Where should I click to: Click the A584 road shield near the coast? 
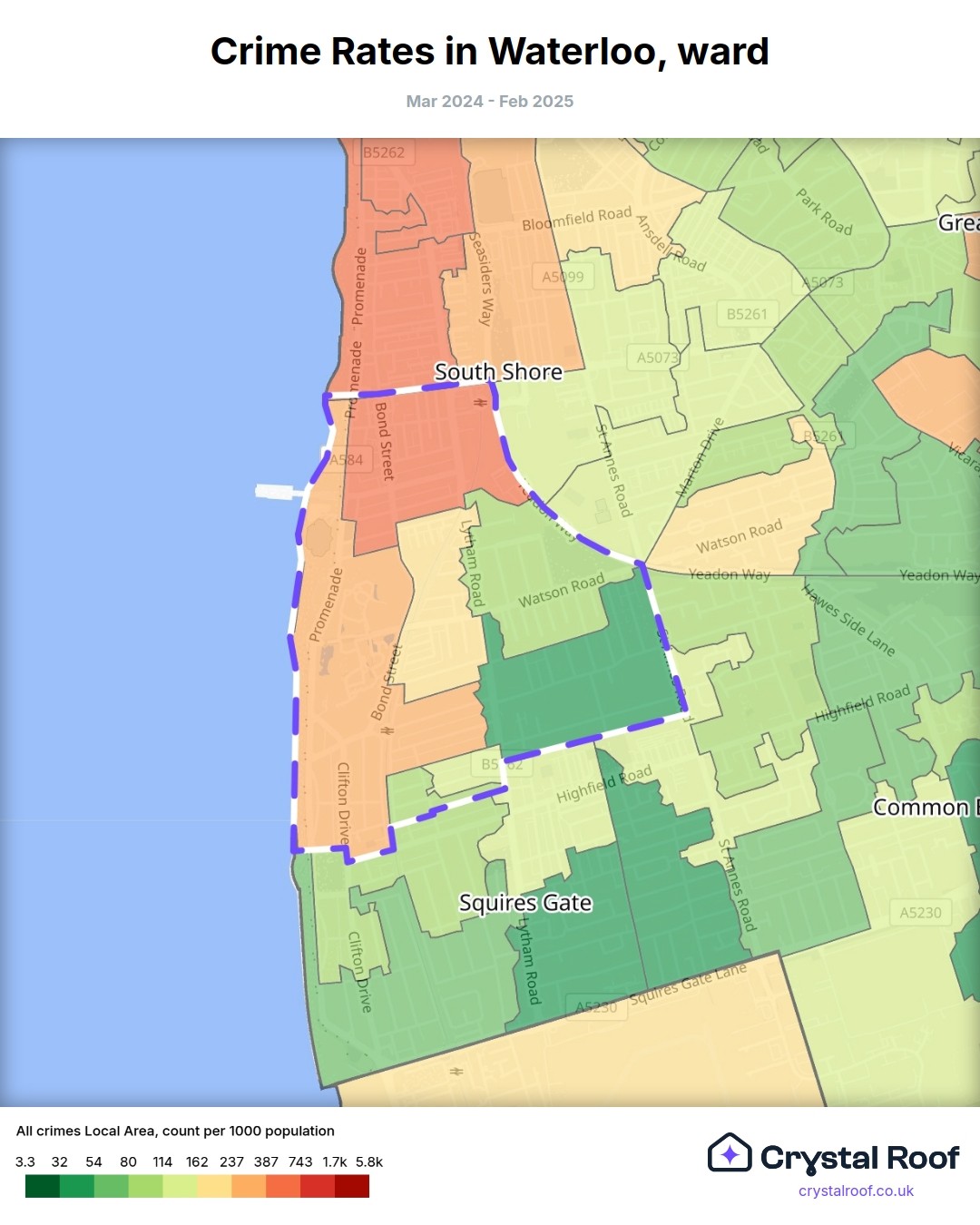346,460
